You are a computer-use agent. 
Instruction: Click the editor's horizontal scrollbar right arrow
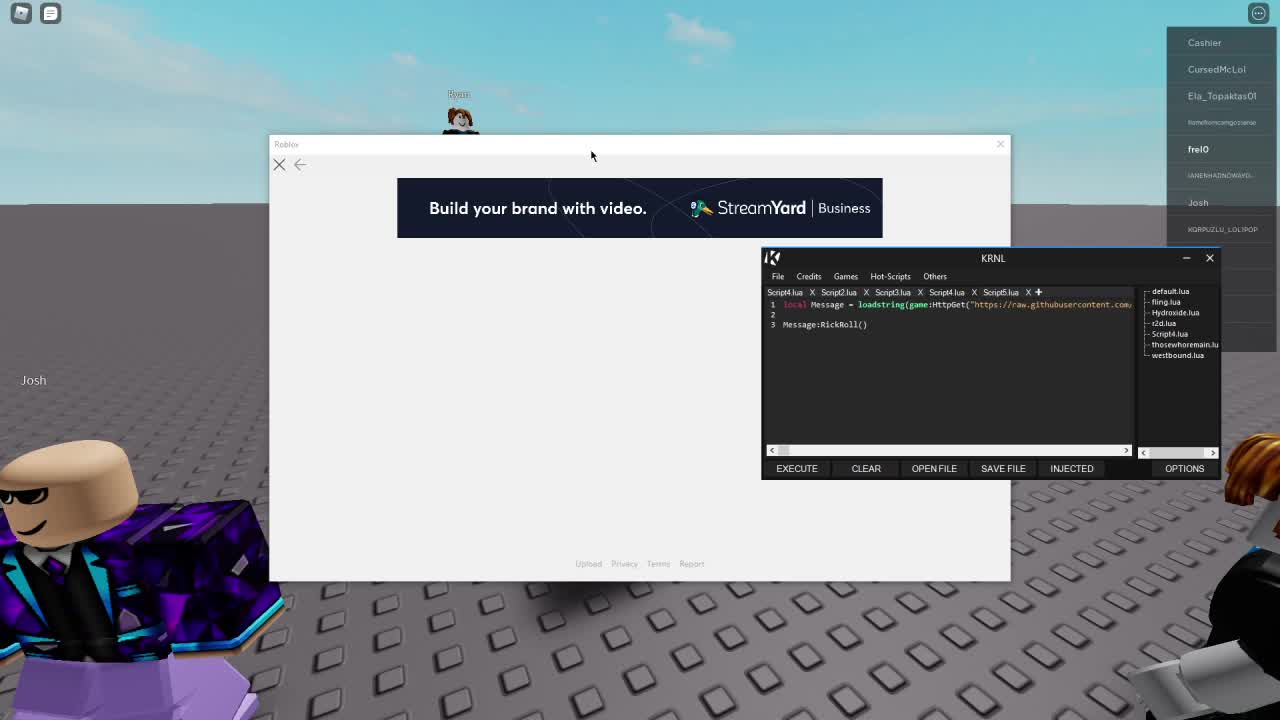(x=1126, y=451)
